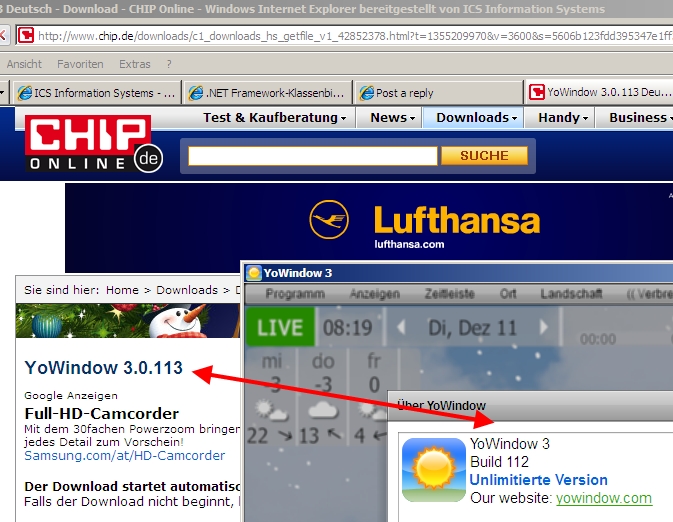Open the Downloads navigation dropdown
This screenshot has width=673, height=522.
(477, 117)
